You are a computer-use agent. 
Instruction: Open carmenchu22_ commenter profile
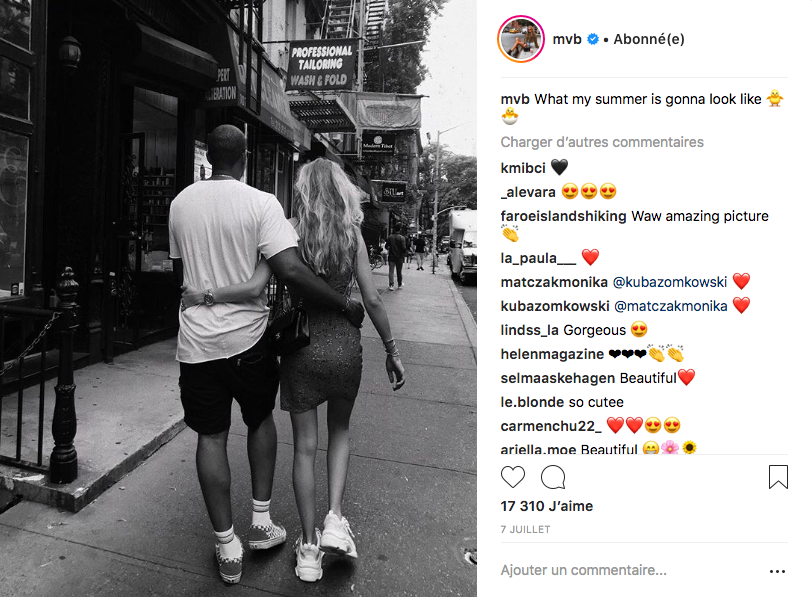pos(551,426)
